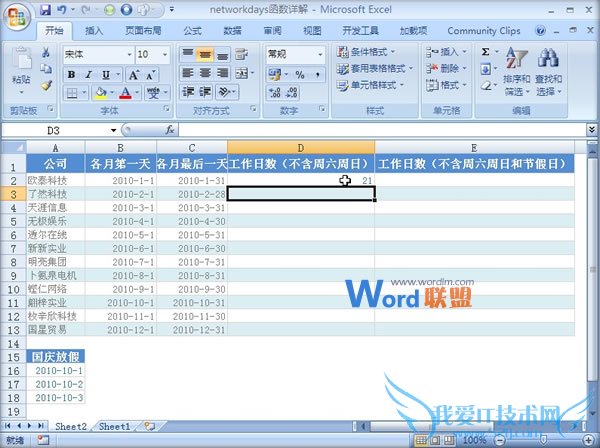Save the workbook from quick access toolbar

click(x=45, y=10)
